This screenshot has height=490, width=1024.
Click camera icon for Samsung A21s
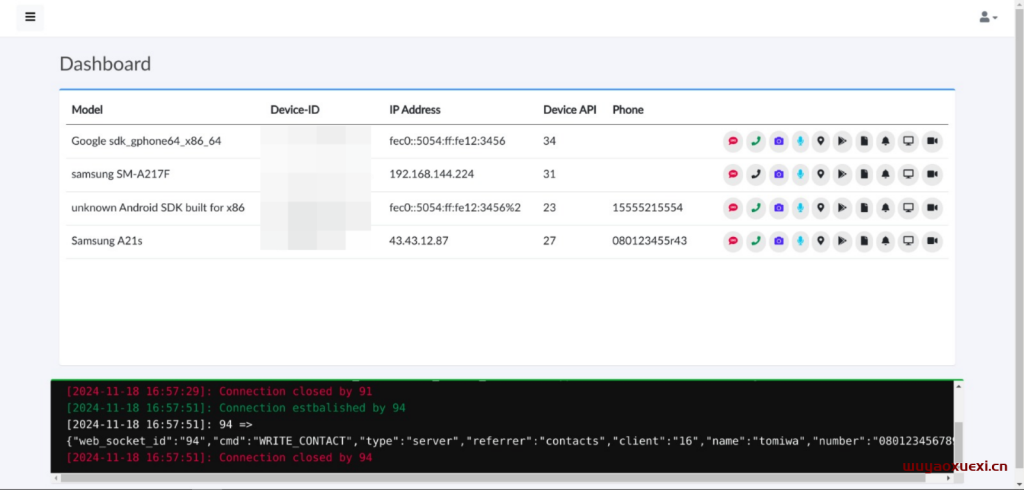pos(778,241)
